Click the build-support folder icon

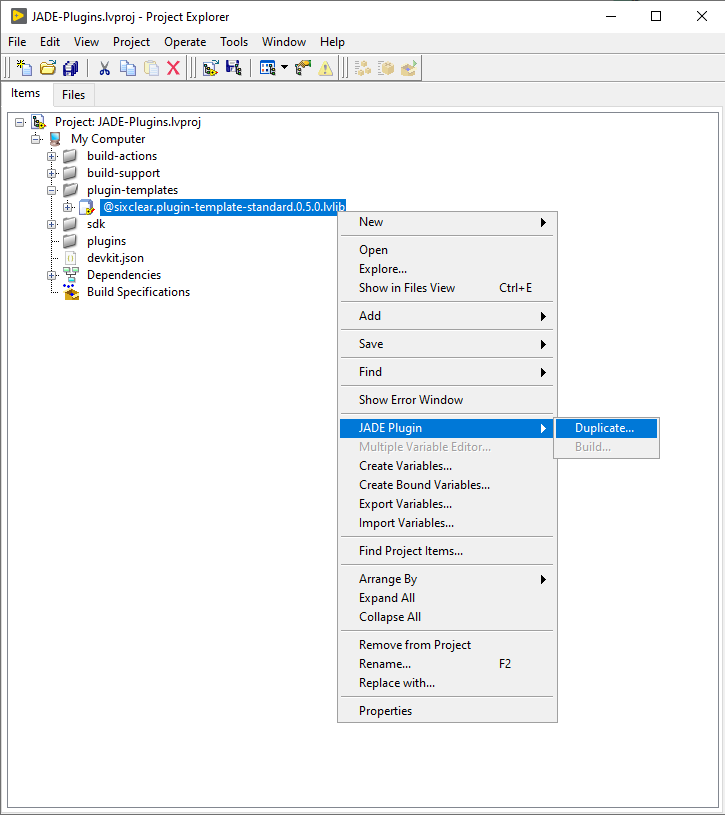tap(70, 173)
